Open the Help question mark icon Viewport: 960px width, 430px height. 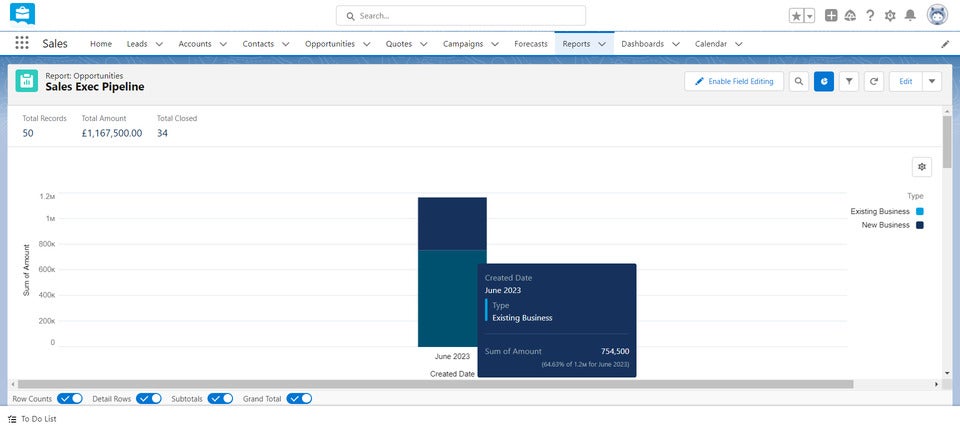[870, 16]
